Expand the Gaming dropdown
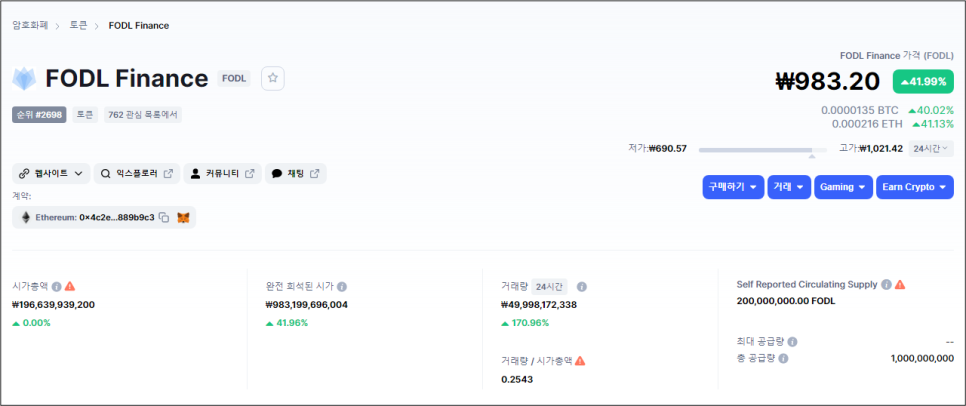 coord(842,187)
